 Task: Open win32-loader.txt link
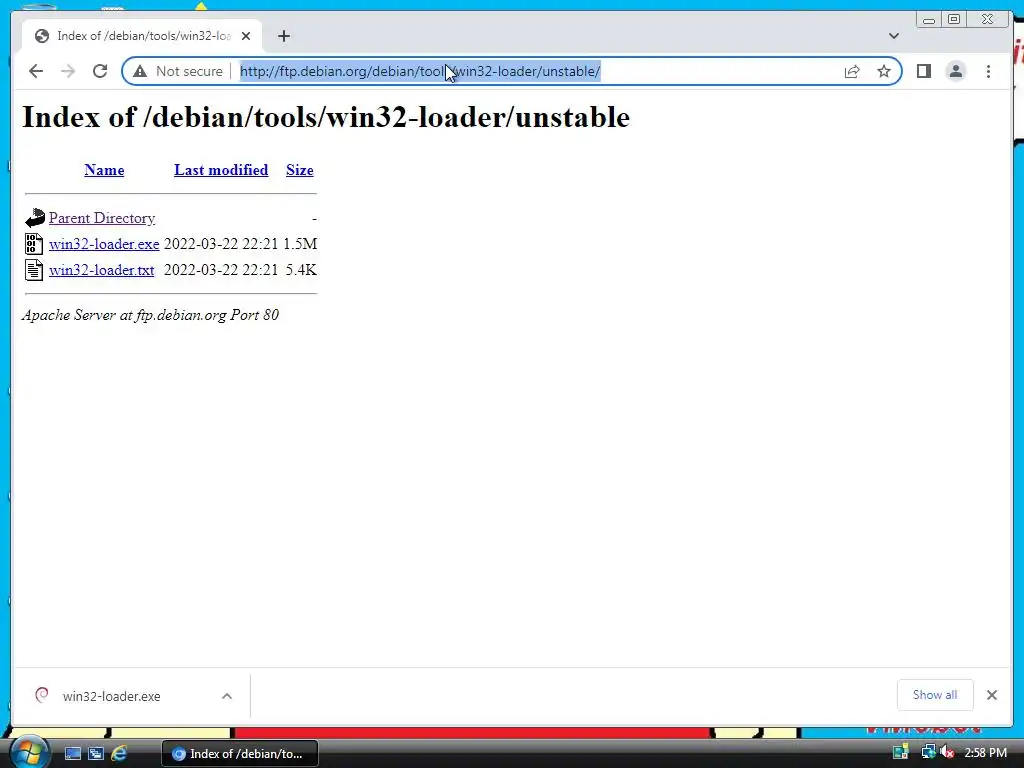click(x=101, y=270)
